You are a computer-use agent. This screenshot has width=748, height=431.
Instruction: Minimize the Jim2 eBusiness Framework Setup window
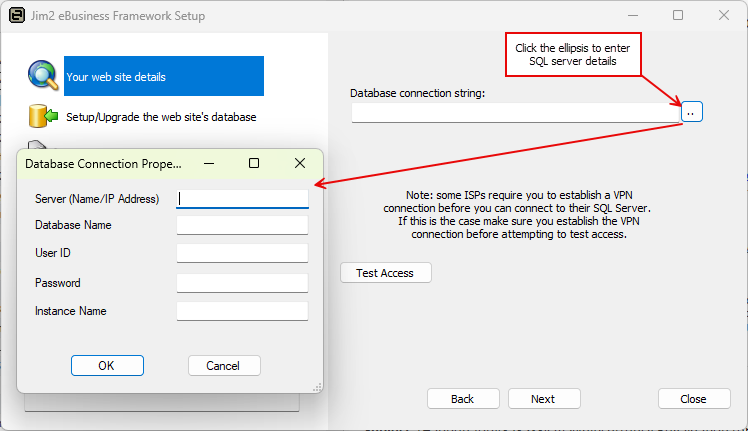[633, 16]
